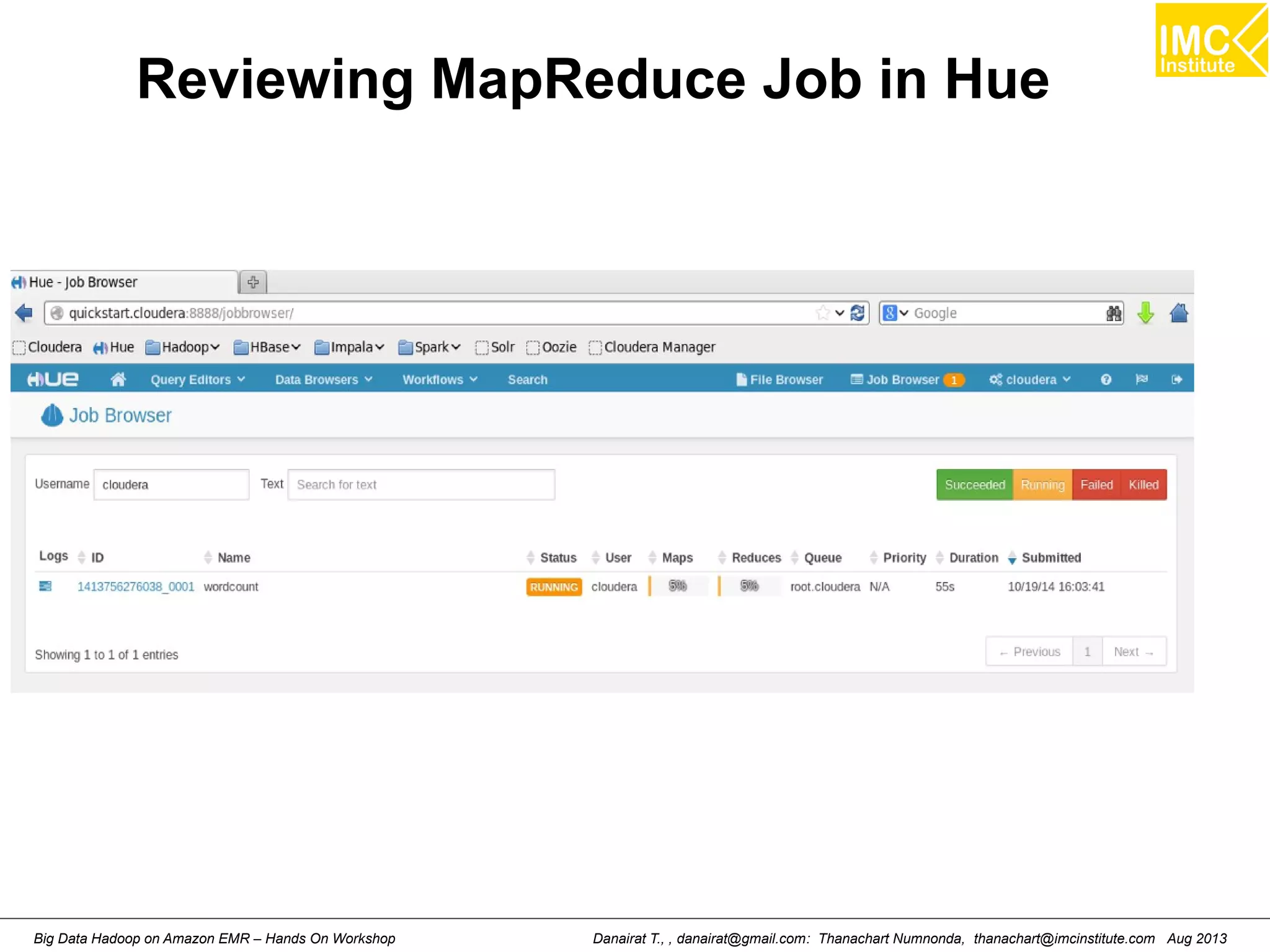The height and width of the screenshot is (952, 1270).
Task: Click the browser home icon
Action: click(1179, 313)
